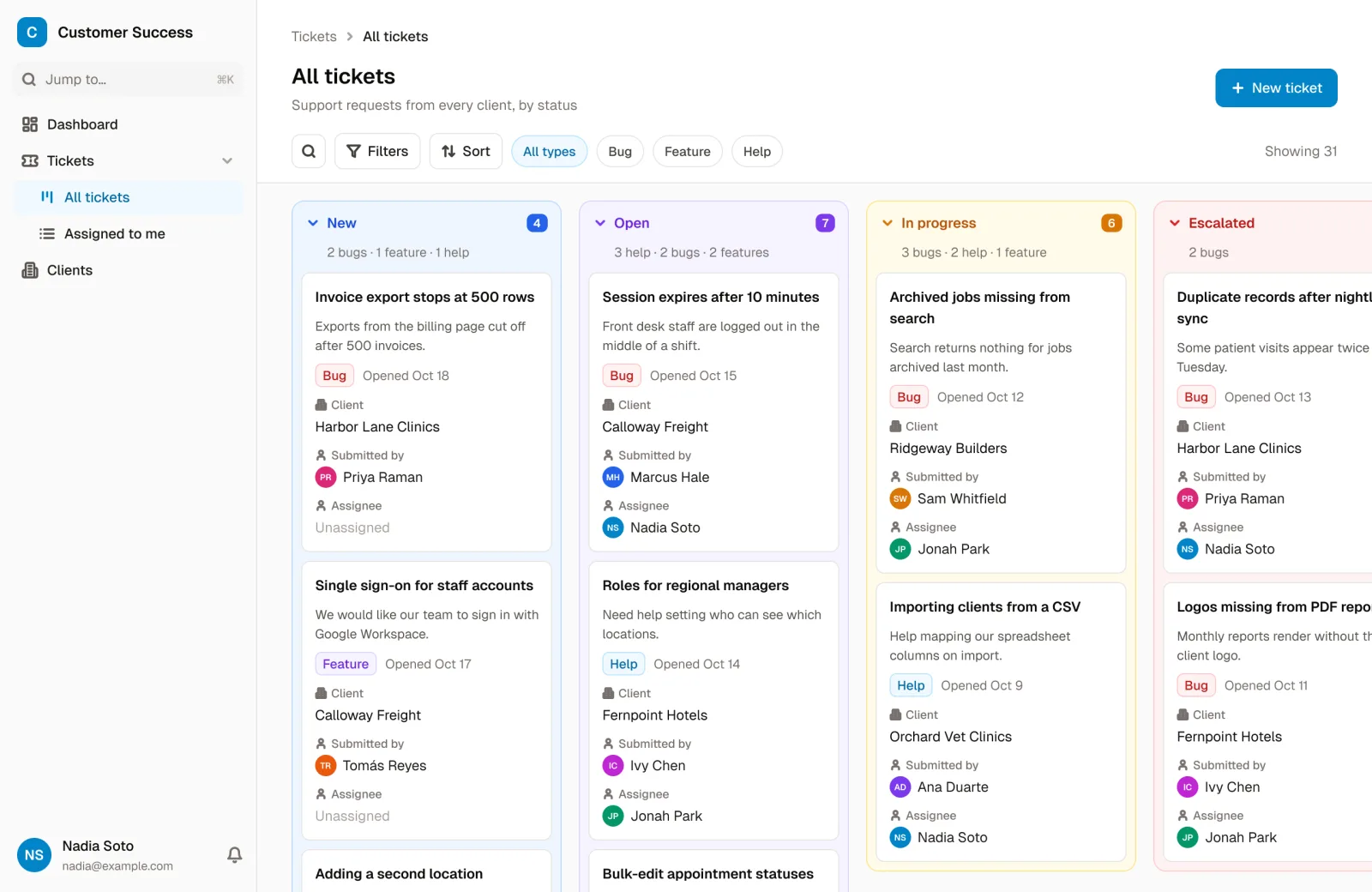Click Priya Raman avatar in Invoice export card
This screenshot has width=1372, height=892.
click(x=326, y=477)
